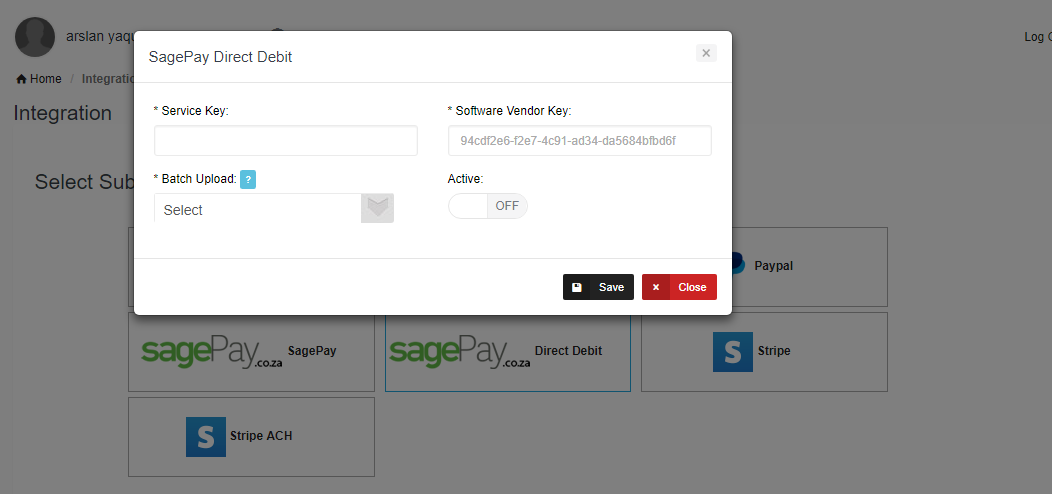
Task: Open the SagePay integration tile
Action: pos(251,351)
